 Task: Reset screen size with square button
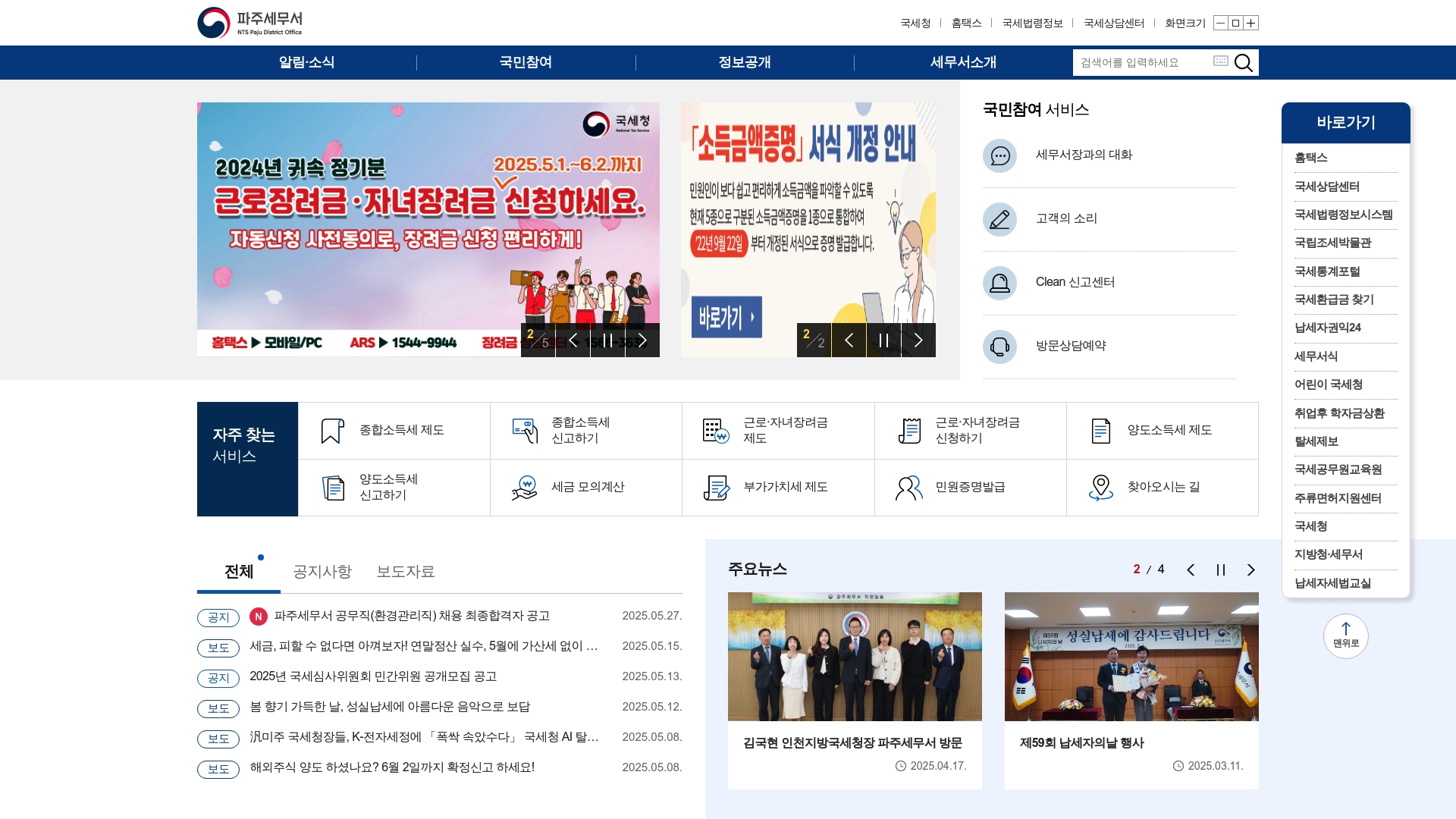coord(1235,23)
